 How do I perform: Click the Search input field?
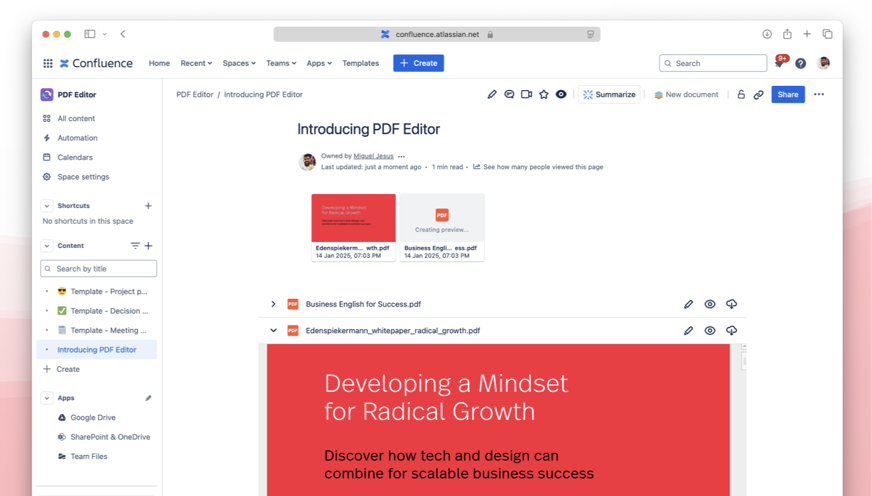point(713,63)
